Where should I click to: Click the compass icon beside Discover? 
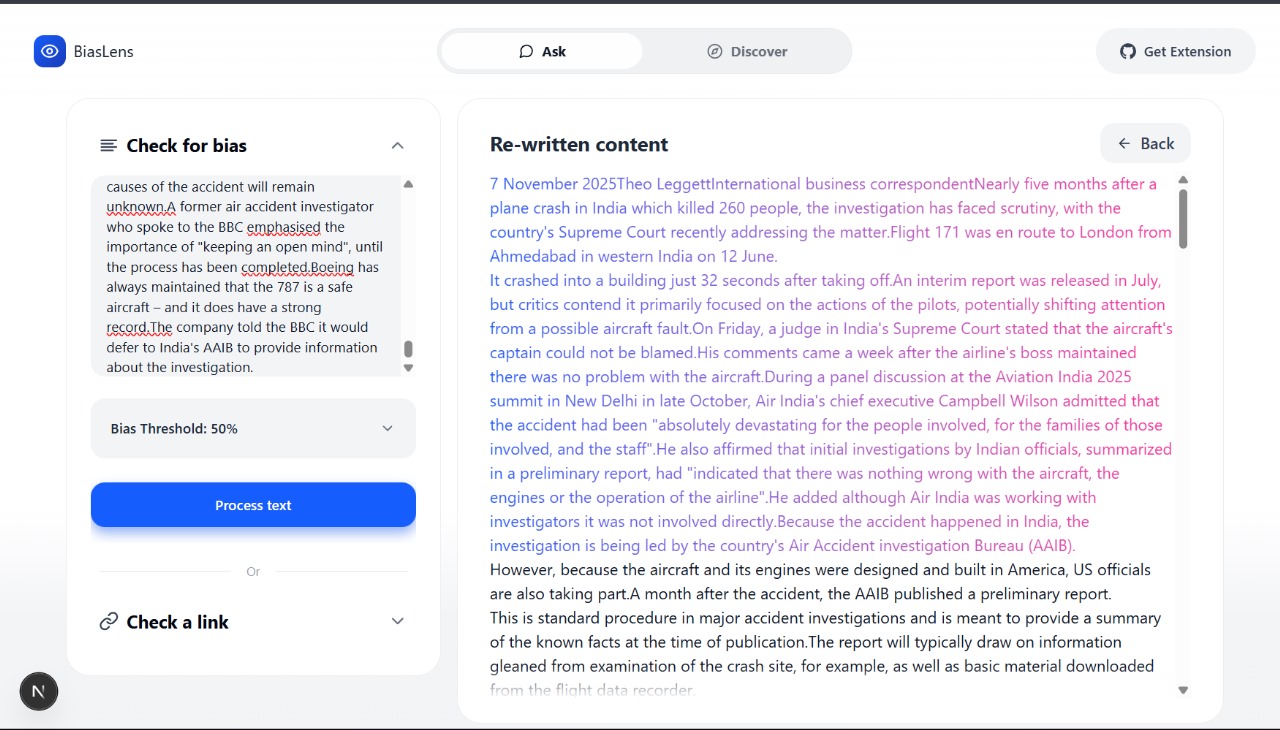(715, 51)
